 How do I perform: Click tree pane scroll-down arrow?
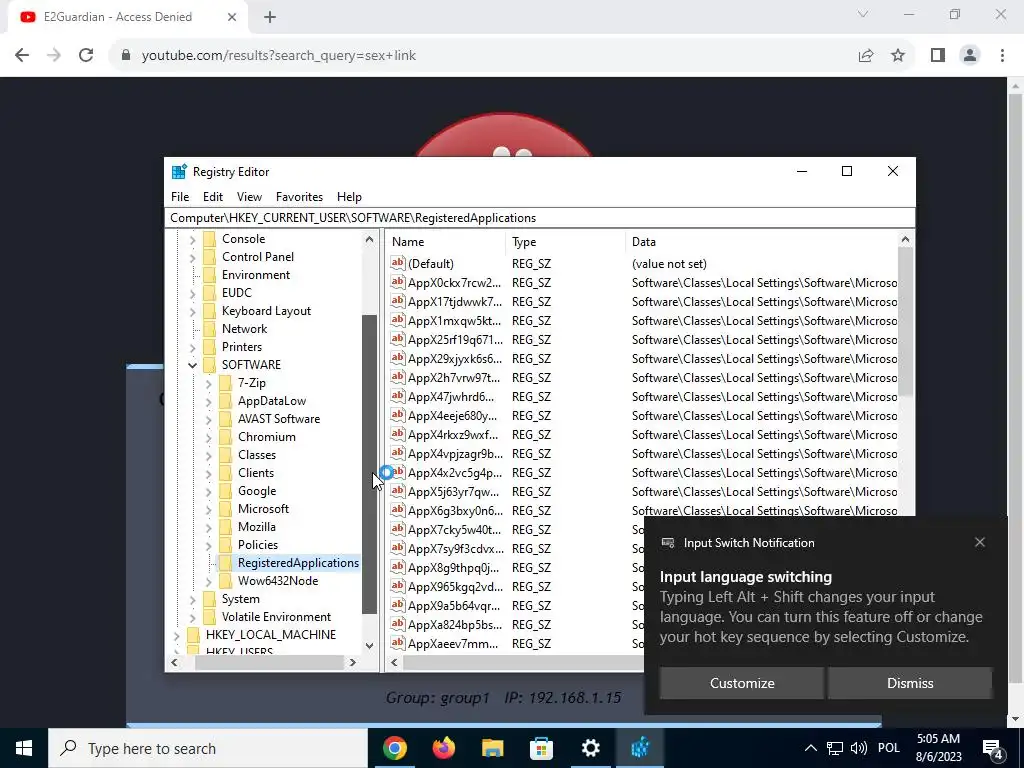(369, 646)
